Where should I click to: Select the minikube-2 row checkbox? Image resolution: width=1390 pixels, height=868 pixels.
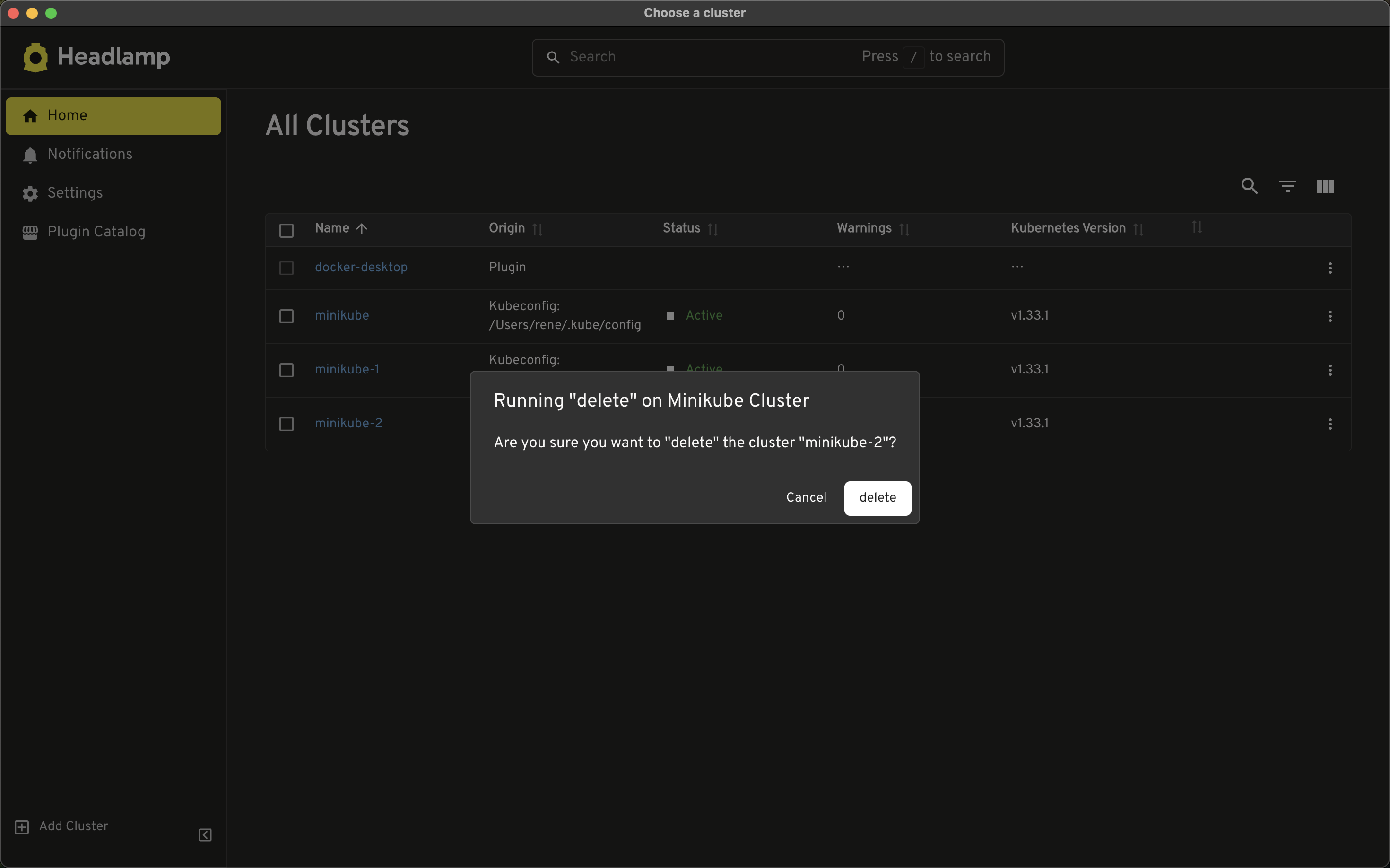(287, 424)
